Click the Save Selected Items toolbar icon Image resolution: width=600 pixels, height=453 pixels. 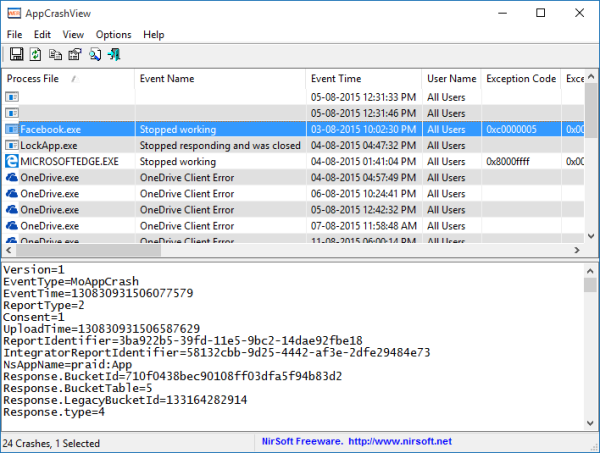click(16, 54)
